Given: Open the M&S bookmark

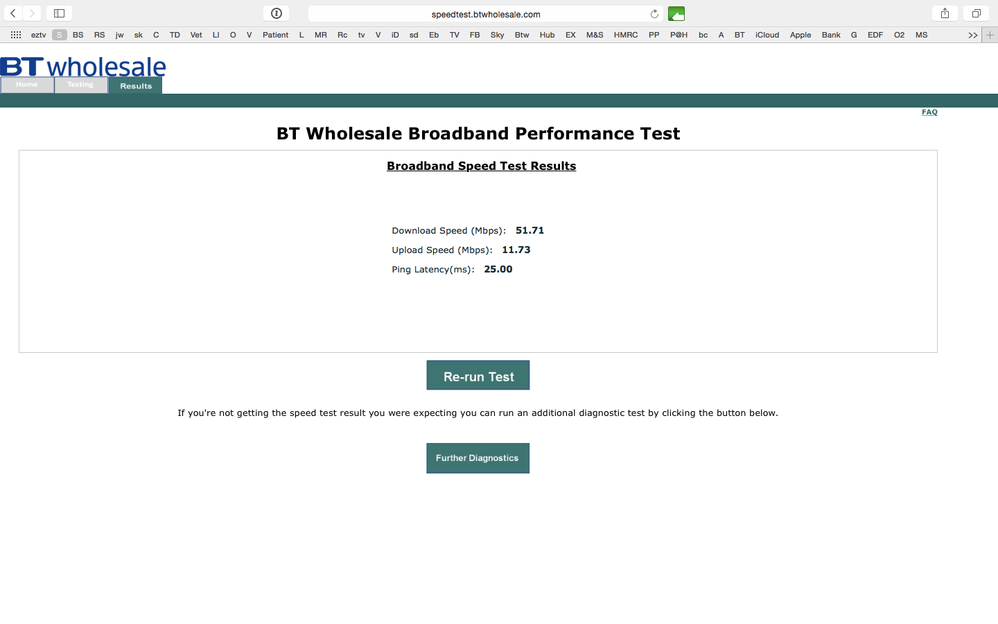Looking at the screenshot, I should [x=594, y=35].
